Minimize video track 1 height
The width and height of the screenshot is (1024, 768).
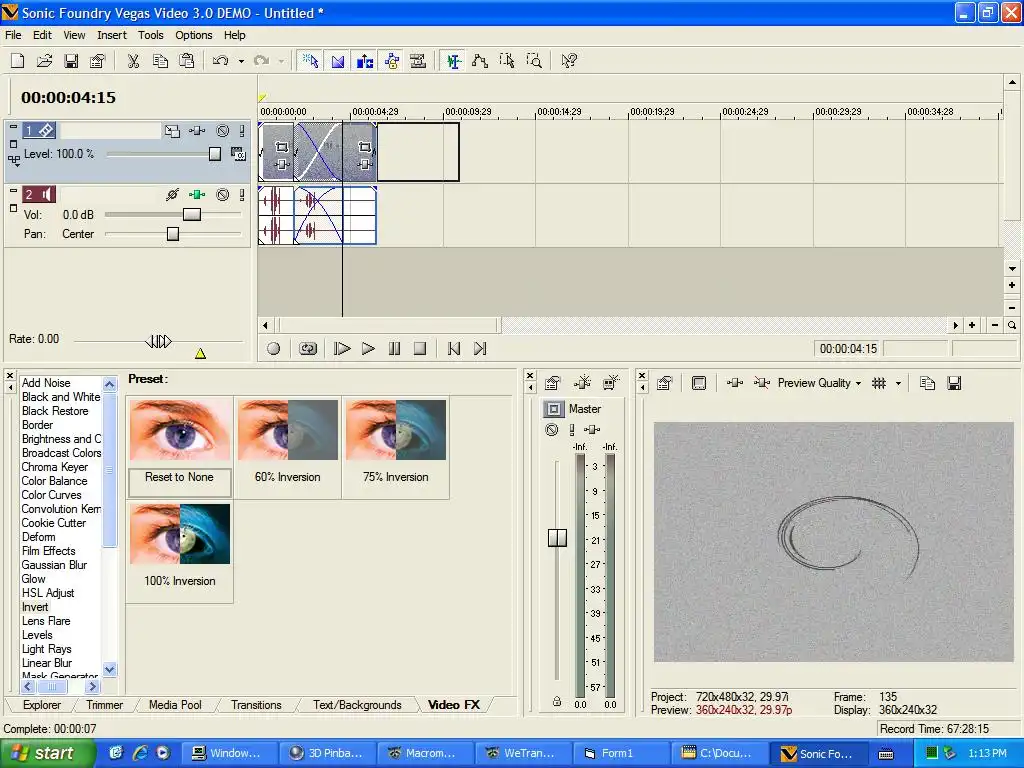pyautogui.click(x=13, y=127)
